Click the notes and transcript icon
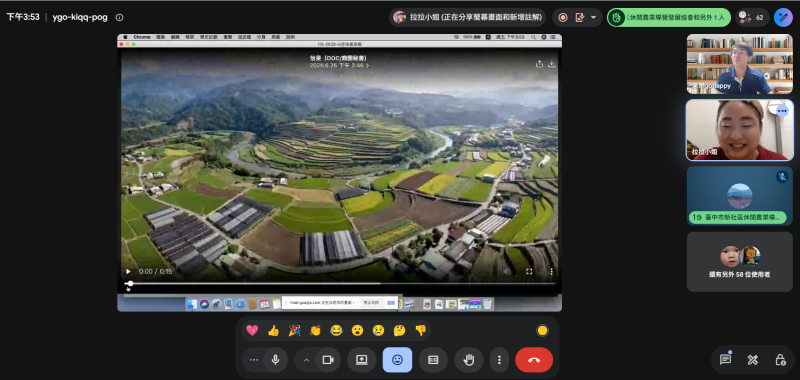Image resolution: width=800 pixels, height=380 pixels. [580, 17]
